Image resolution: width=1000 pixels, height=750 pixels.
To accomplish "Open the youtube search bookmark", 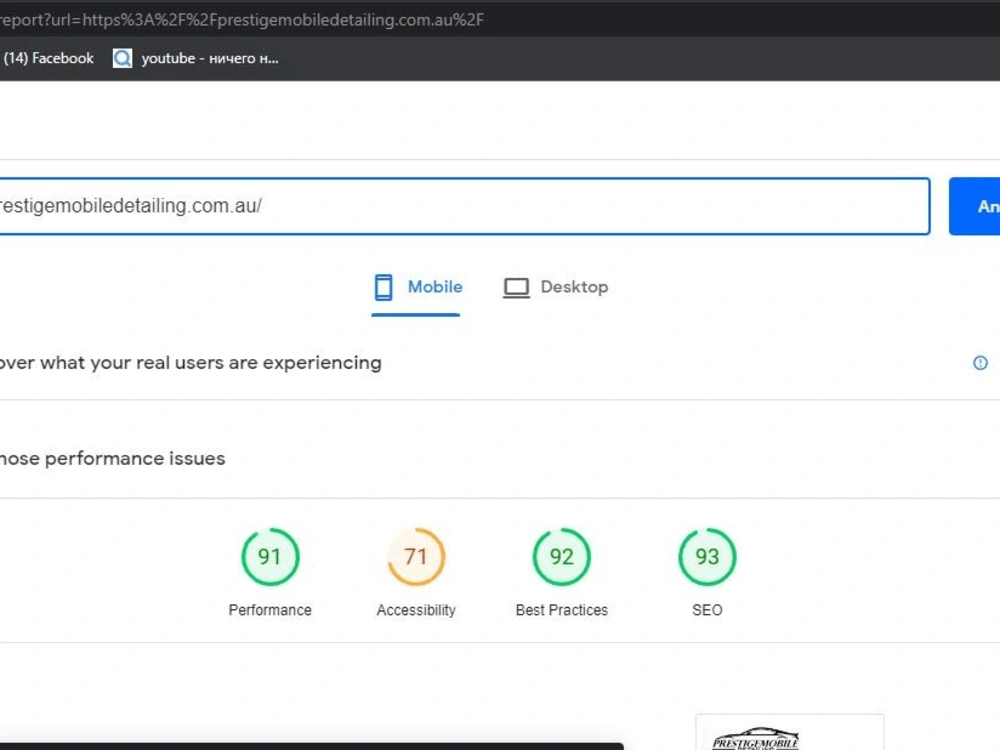I will click(x=196, y=58).
